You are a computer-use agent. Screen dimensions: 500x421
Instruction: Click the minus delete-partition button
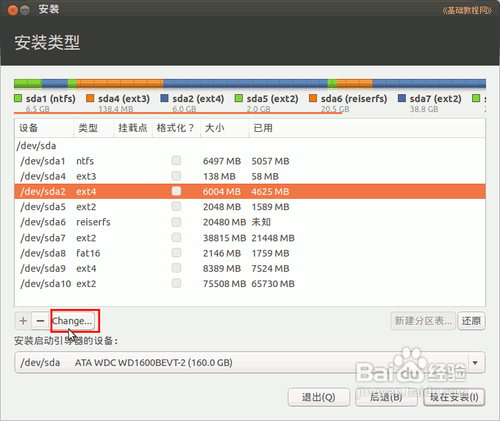[40, 321]
